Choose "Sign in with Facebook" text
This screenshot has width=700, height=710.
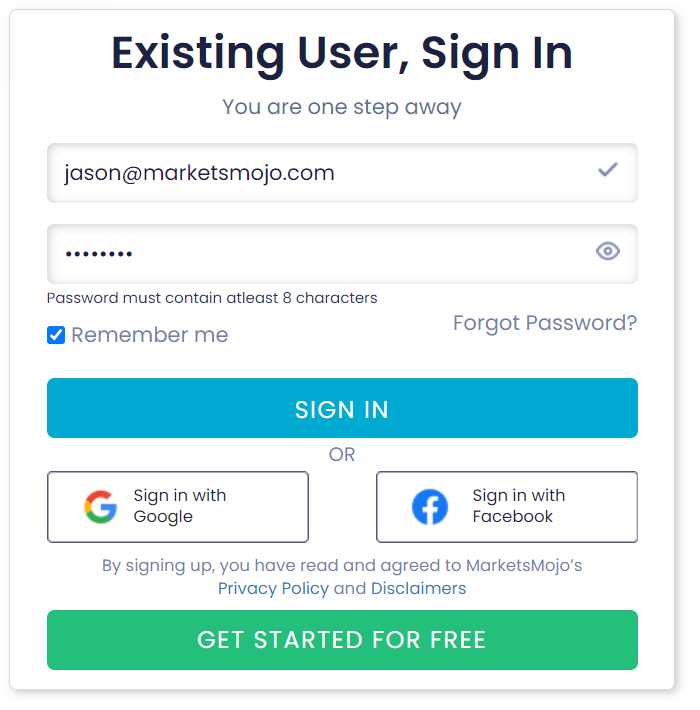pyautogui.click(x=518, y=506)
